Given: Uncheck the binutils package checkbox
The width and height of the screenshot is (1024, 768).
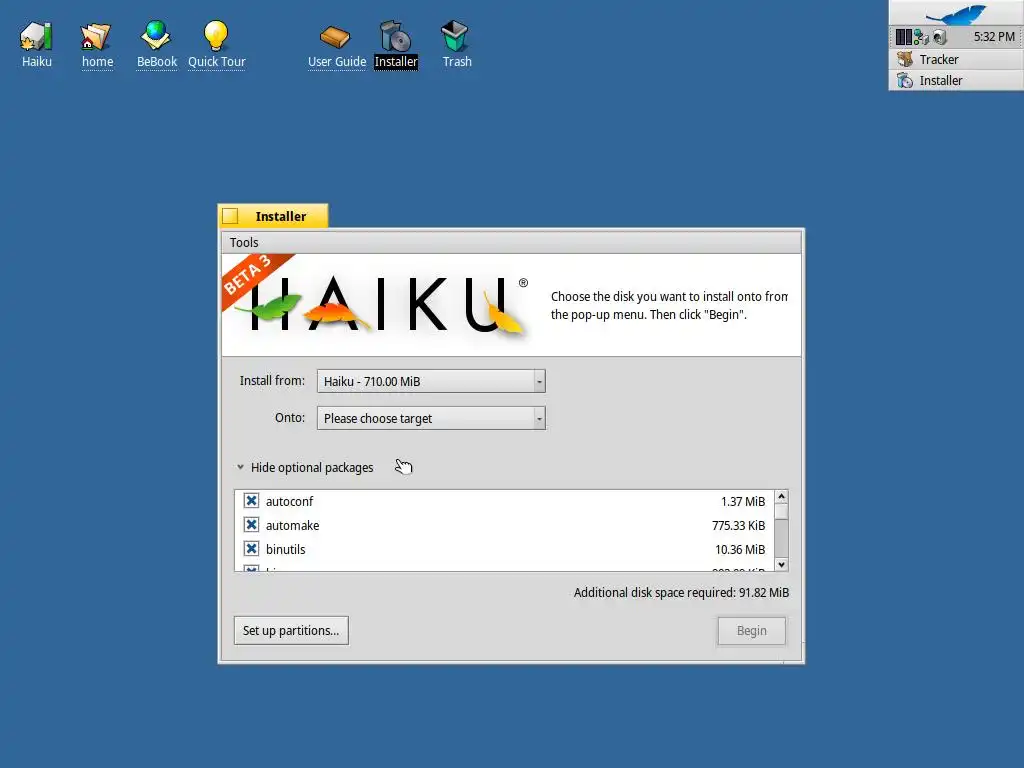Looking at the screenshot, I should click(x=251, y=549).
